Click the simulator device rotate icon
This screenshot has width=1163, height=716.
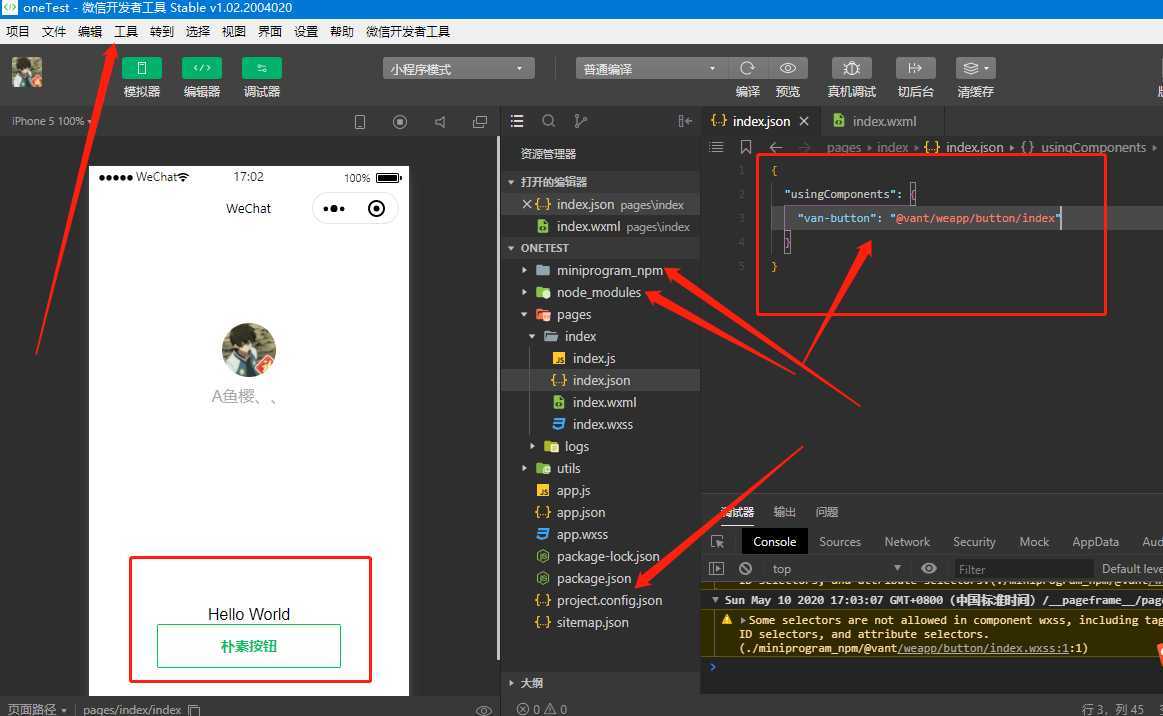pyautogui.click(x=360, y=122)
